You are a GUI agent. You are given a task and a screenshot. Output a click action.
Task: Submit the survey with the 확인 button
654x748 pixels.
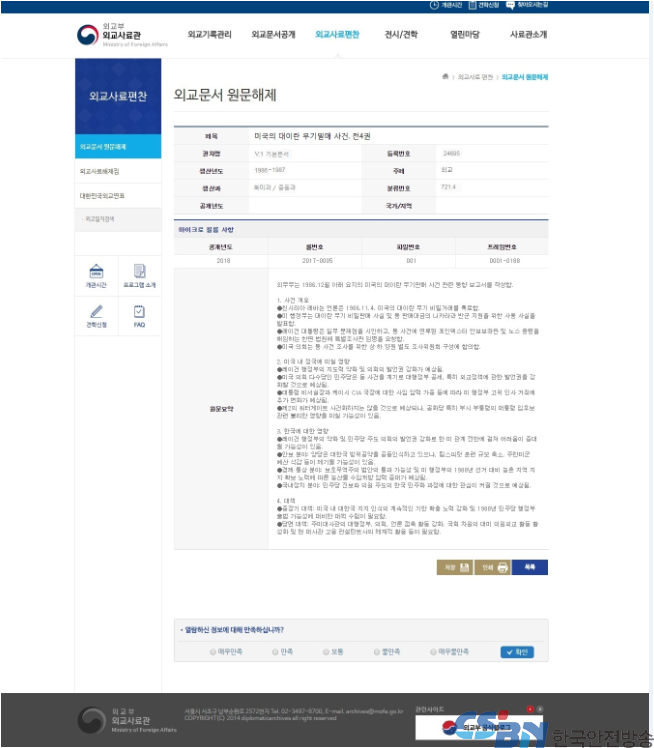[517, 652]
